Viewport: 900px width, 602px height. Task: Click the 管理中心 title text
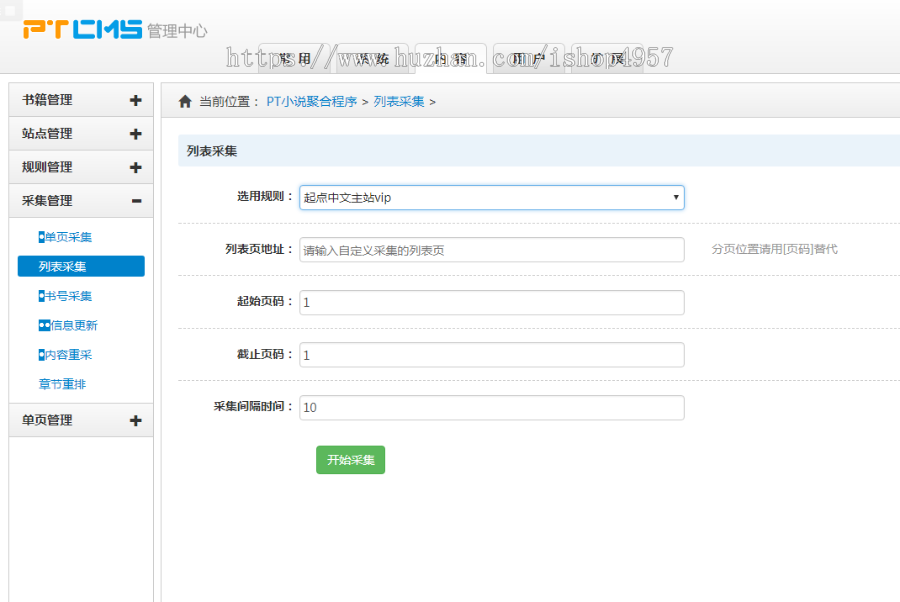pos(177,31)
